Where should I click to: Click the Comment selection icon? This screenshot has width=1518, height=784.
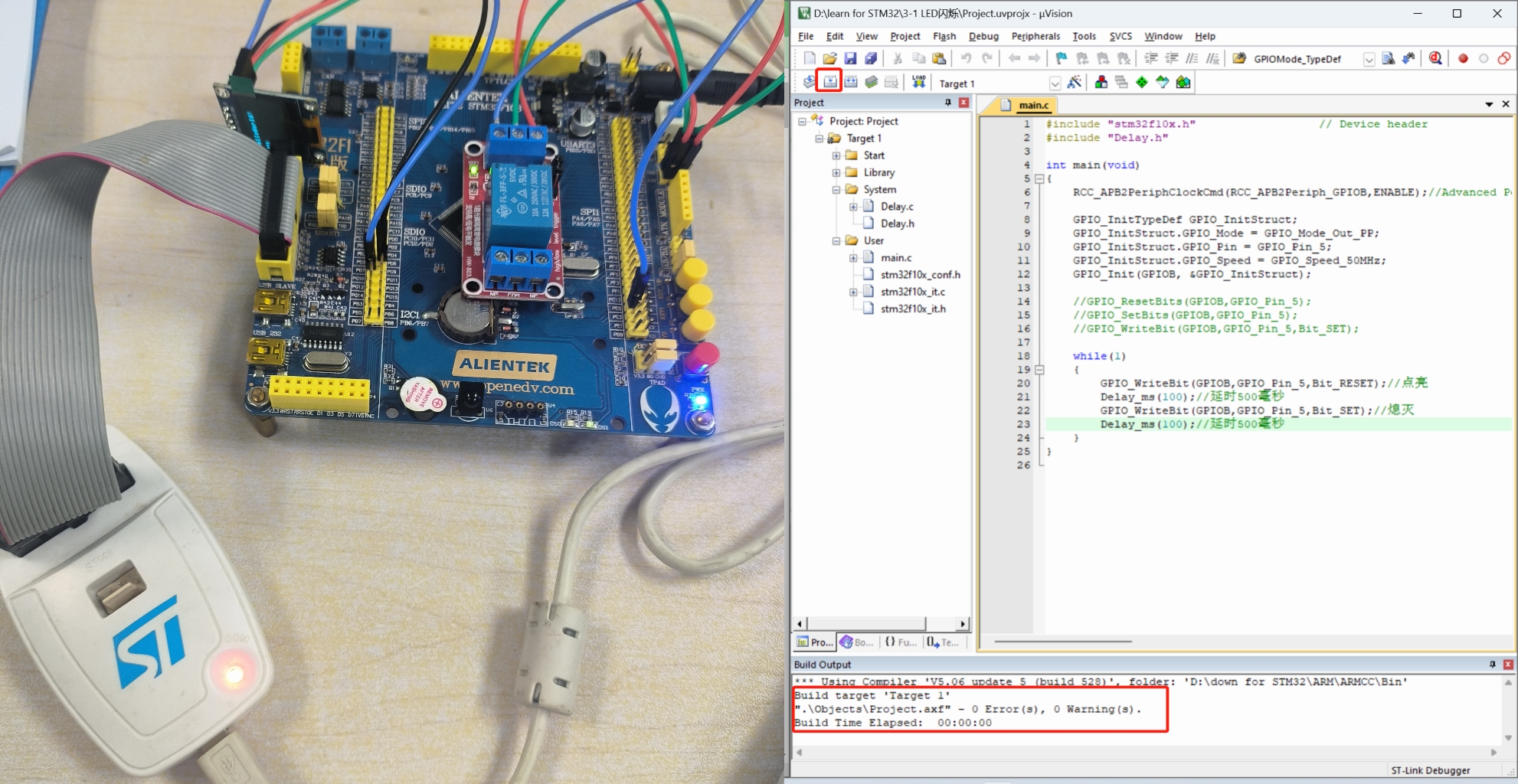click(x=1192, y=58)
